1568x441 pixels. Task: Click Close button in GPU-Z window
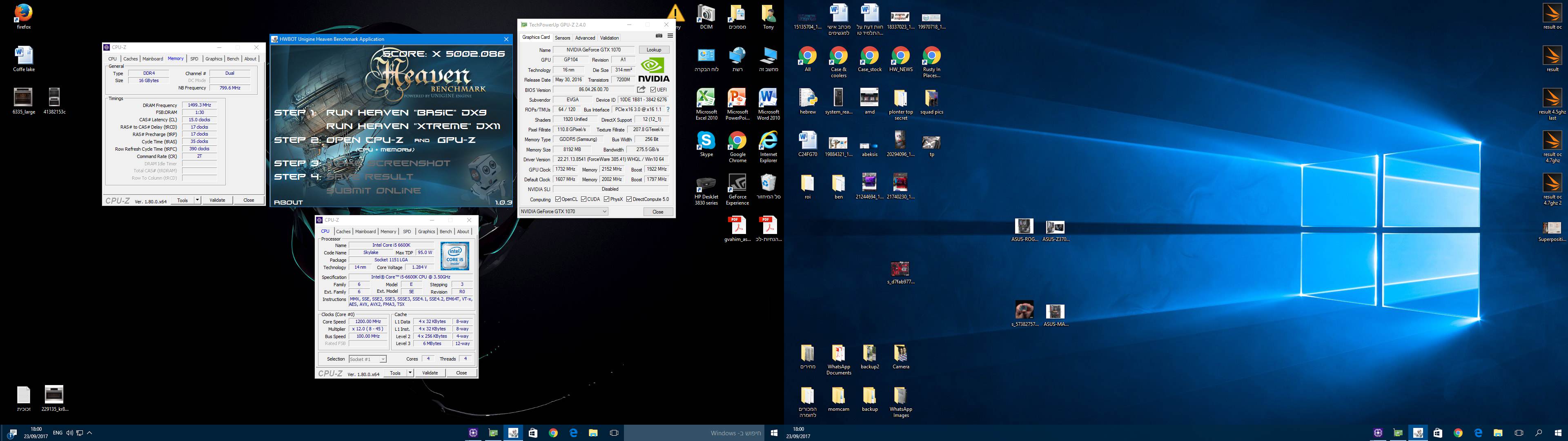click(658, 212)
